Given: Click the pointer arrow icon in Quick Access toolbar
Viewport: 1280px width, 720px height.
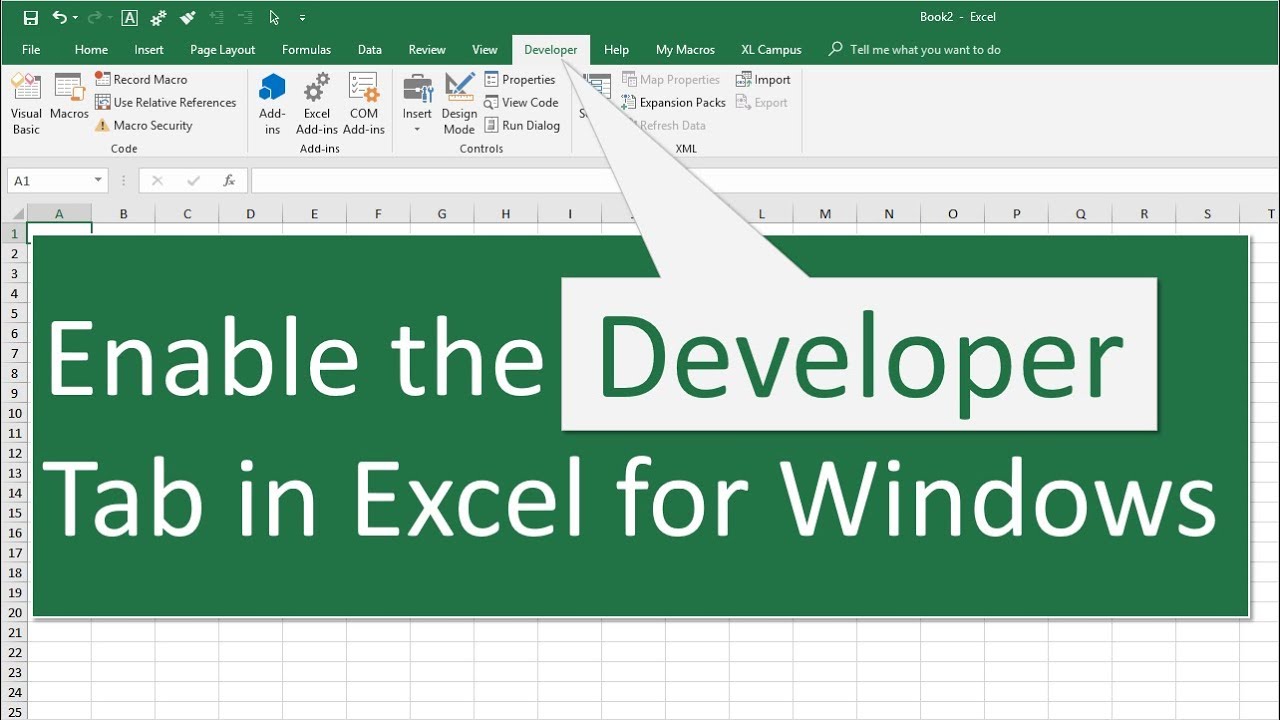Looking at the screenshot, I should coord(274,17).
